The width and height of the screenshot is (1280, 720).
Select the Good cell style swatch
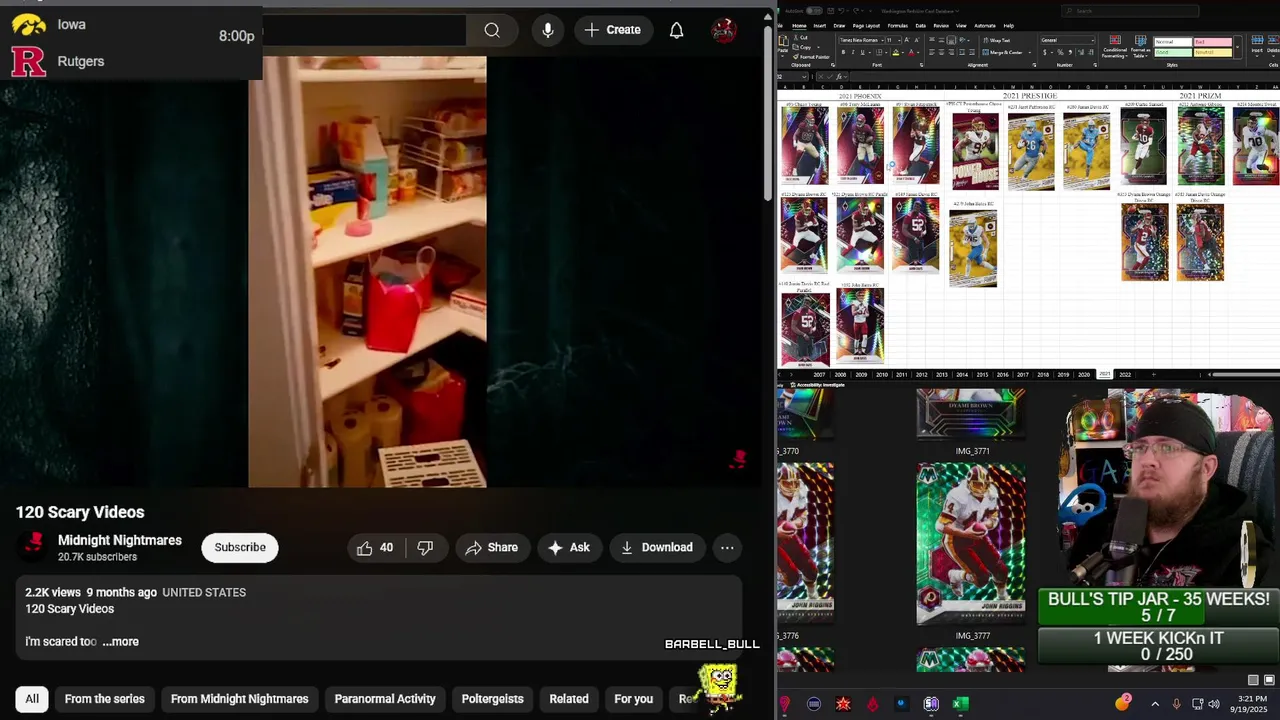click(1173, 52)
